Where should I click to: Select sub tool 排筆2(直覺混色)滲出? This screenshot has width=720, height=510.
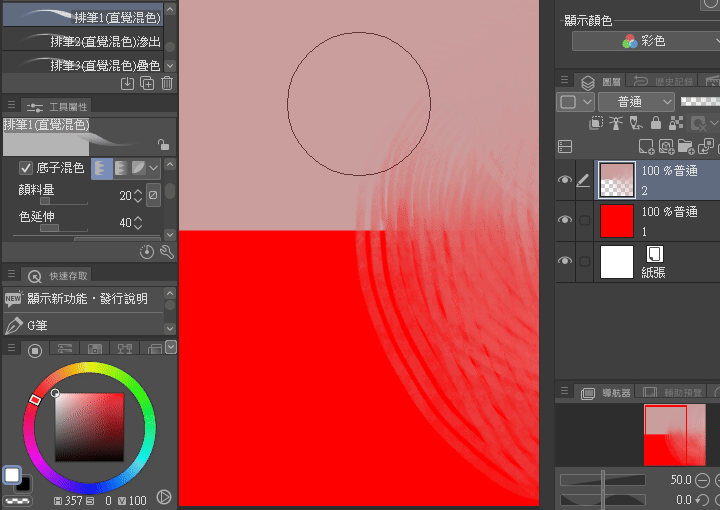[83, 40]
